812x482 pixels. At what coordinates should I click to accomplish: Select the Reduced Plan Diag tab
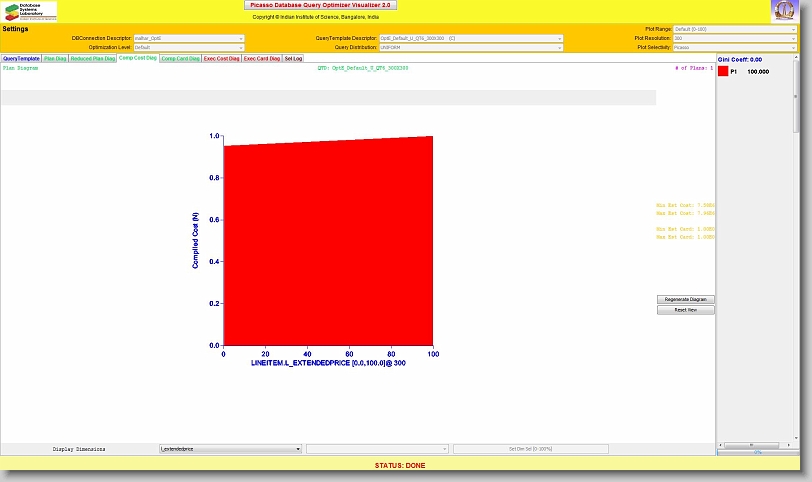(93, 59)
